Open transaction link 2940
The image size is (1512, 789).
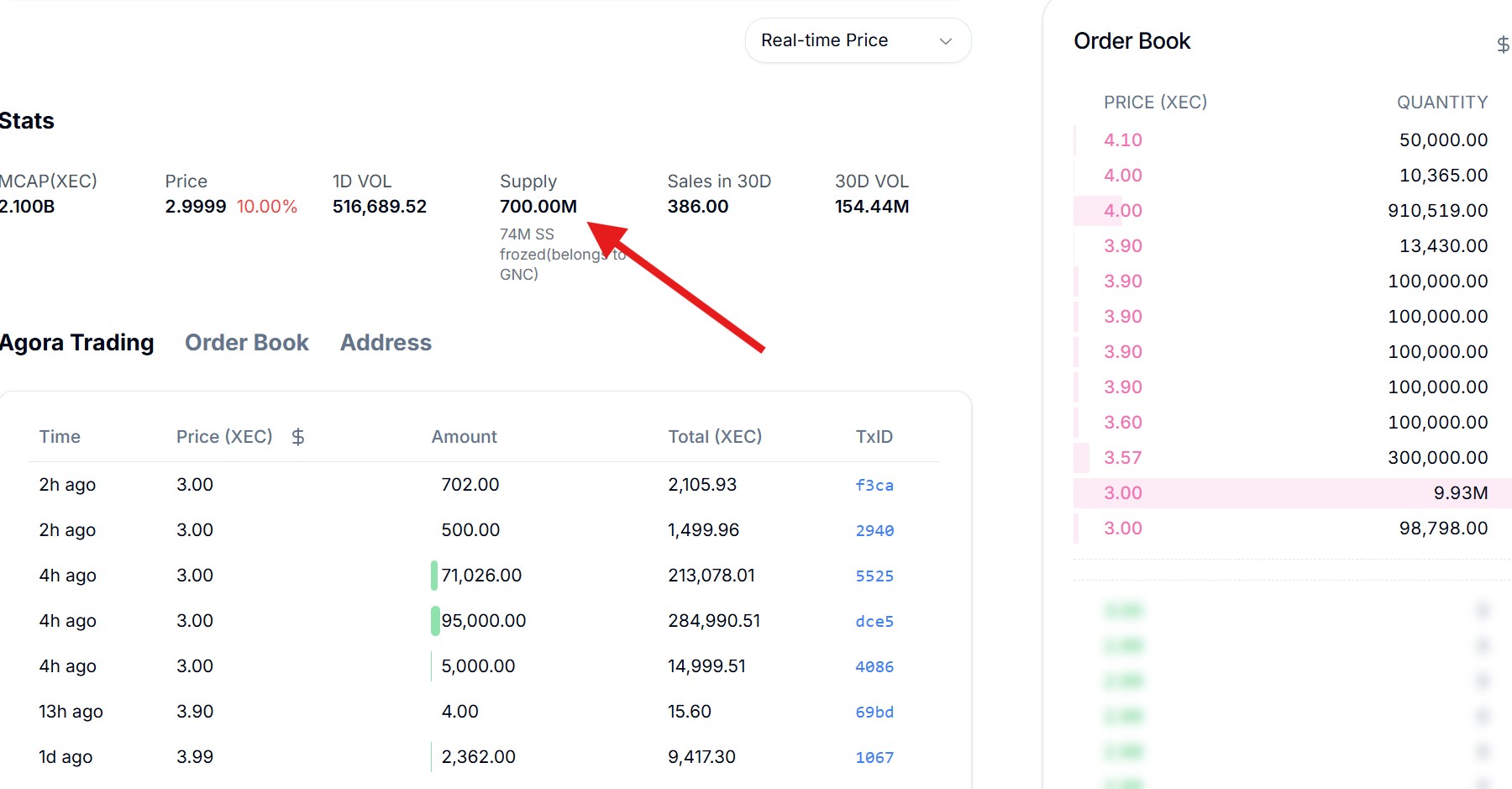point(874,530)
